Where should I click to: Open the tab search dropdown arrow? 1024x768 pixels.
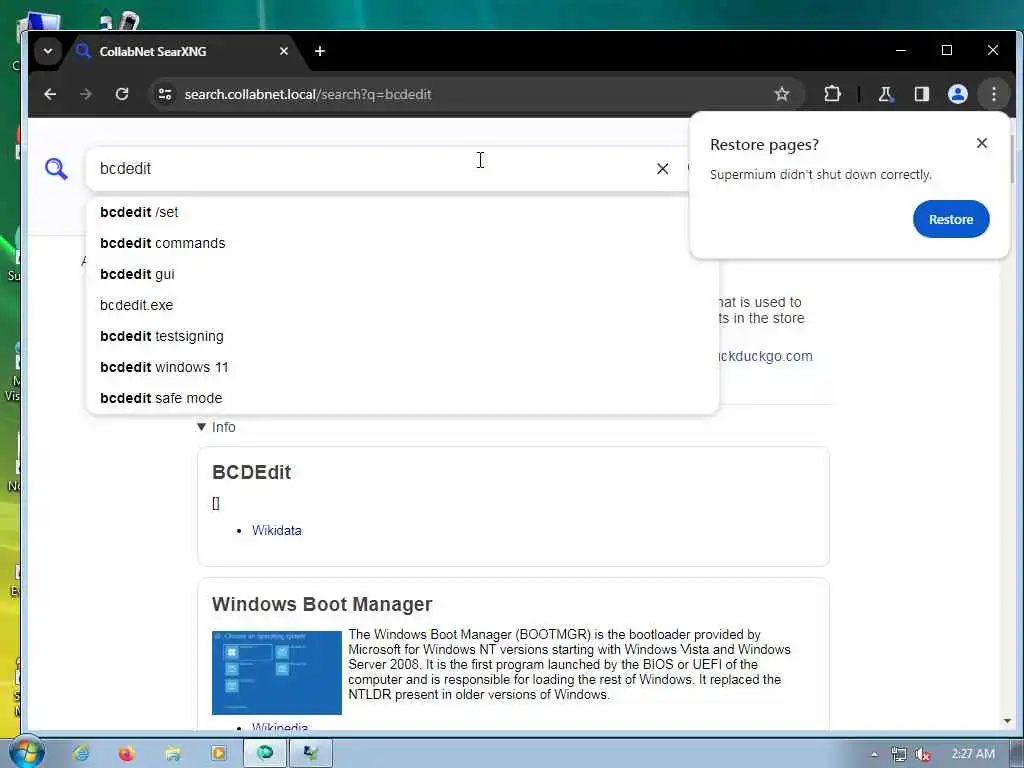click(x=48, y=51)
